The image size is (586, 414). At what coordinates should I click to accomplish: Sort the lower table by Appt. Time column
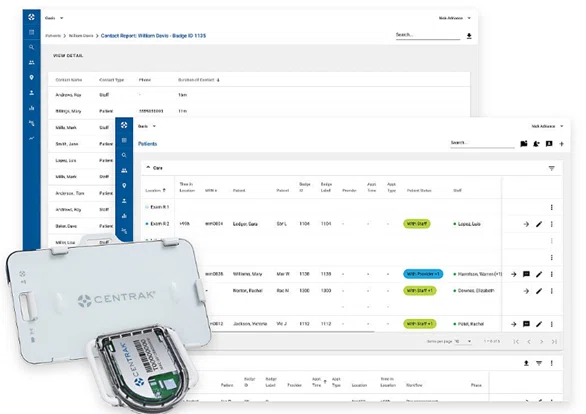(x=319, y=382)
